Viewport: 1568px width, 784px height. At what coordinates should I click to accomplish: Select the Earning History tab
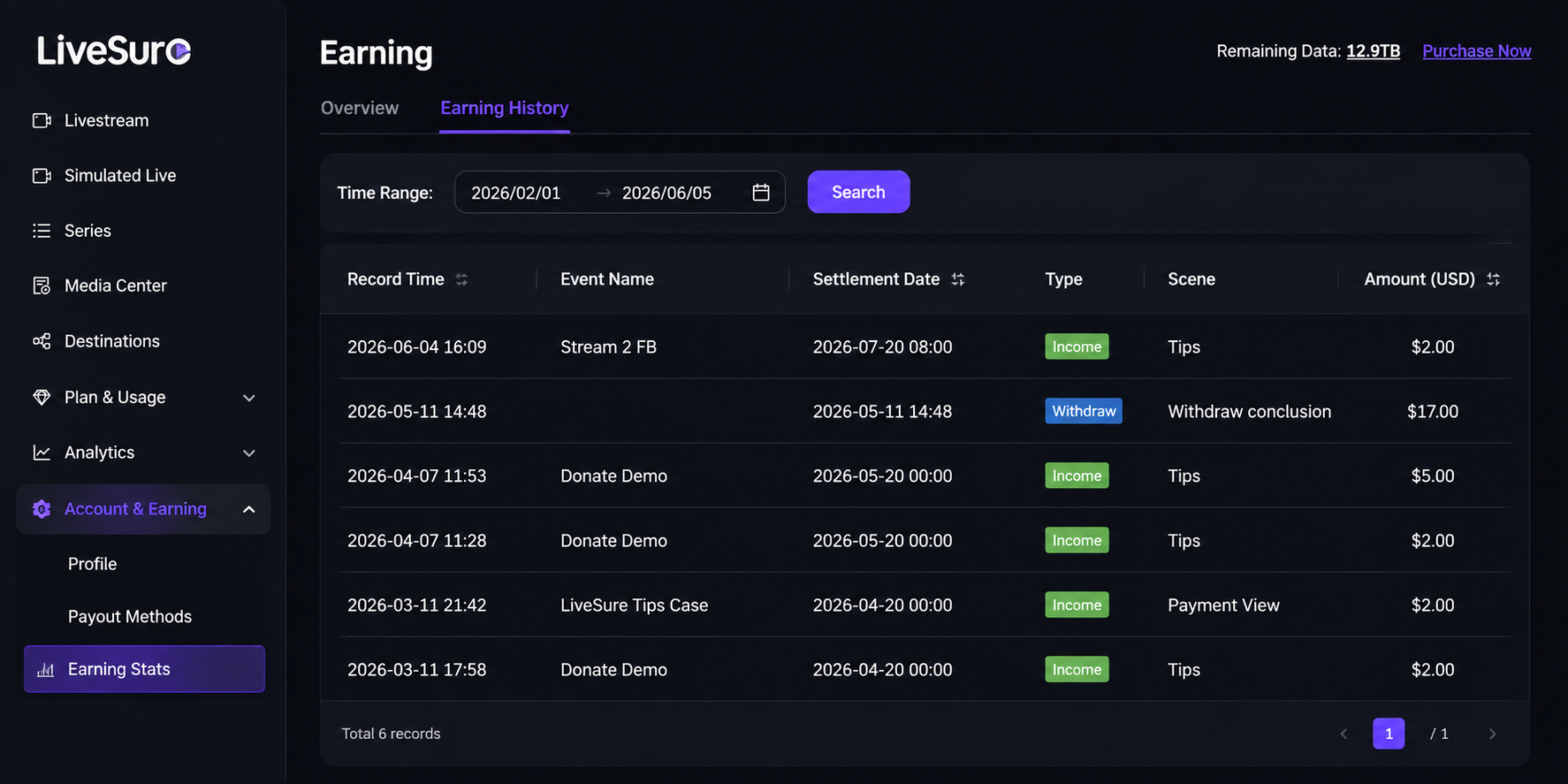(x=505, y=108)
